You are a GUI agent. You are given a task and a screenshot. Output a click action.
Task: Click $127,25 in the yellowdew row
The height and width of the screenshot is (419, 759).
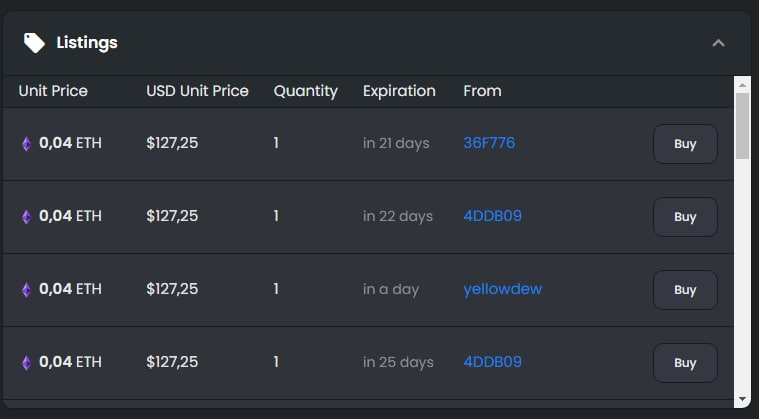(x=172, y=289)
